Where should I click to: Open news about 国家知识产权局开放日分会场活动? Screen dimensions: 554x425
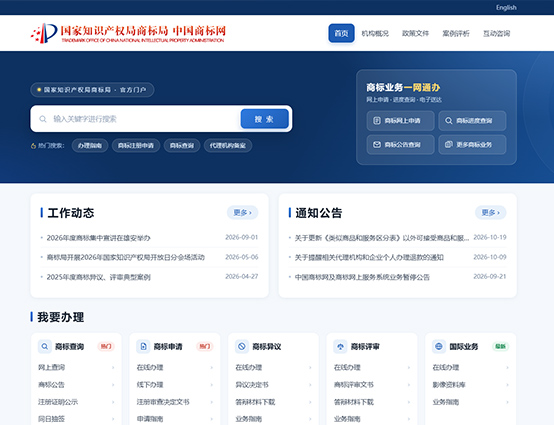tap(126, 258)
